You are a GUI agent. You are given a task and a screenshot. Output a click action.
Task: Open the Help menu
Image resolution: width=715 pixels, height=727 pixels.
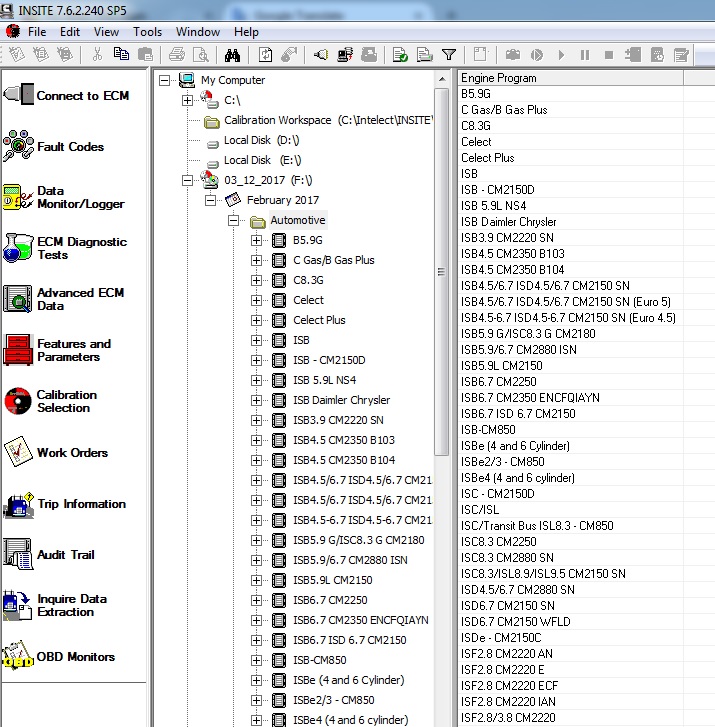(246, 32)
